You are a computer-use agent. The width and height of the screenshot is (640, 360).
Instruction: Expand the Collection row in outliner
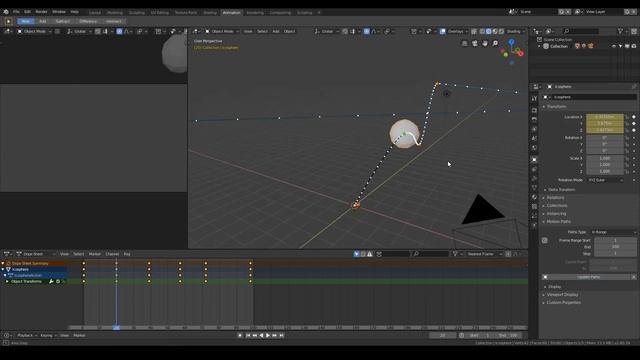pyautogui.click(x=539, y=47)
